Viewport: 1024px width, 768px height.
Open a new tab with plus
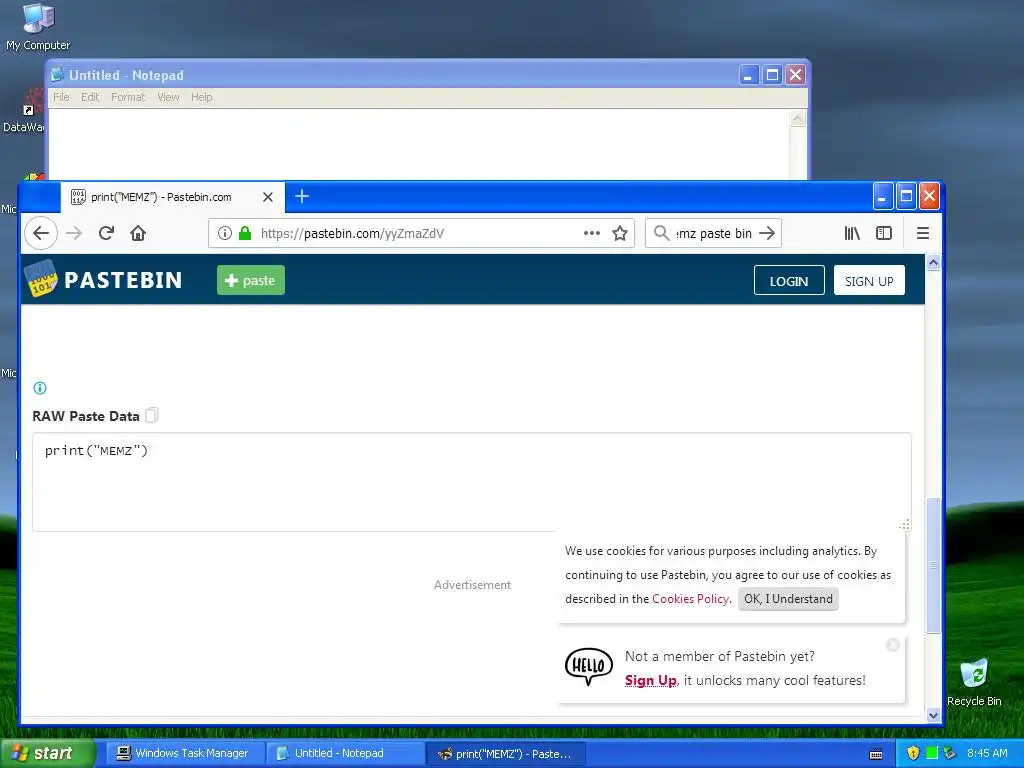click(302, 196)
